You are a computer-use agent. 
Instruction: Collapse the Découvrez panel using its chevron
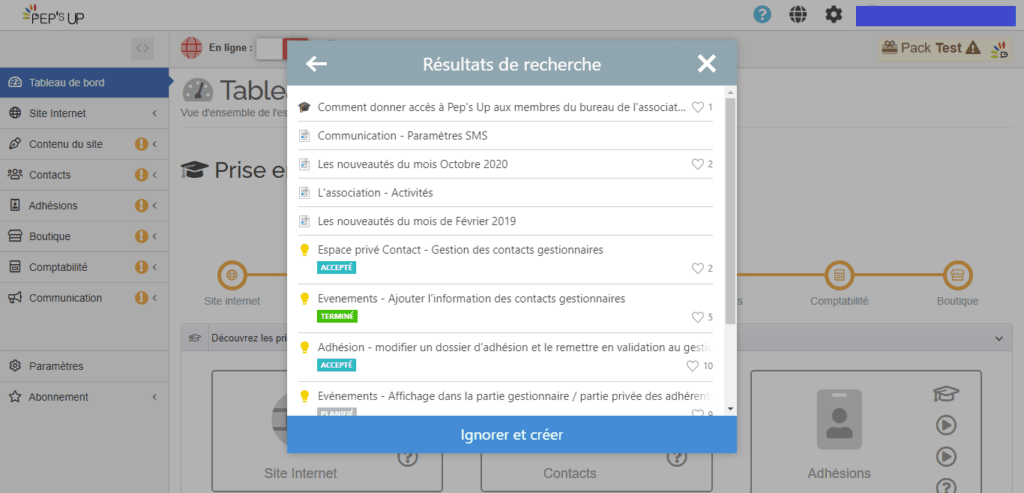pos(998,339)
